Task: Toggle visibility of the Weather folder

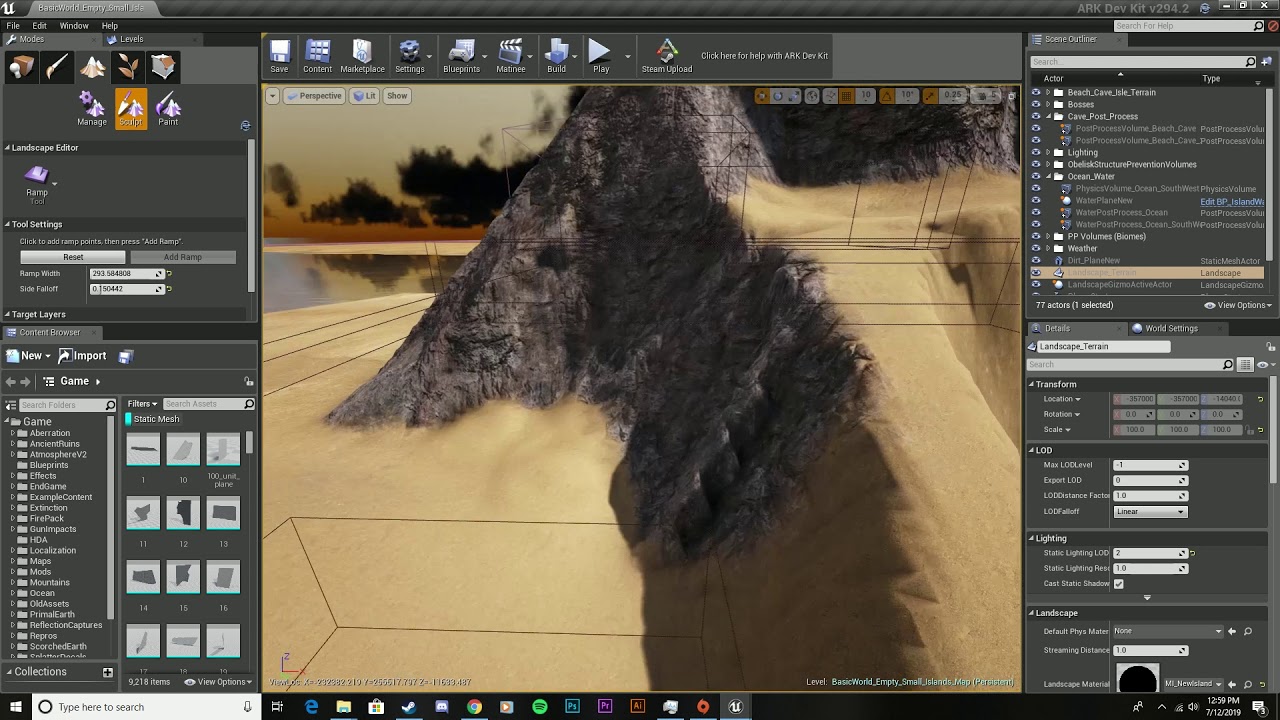Action: coord(1036,248)
